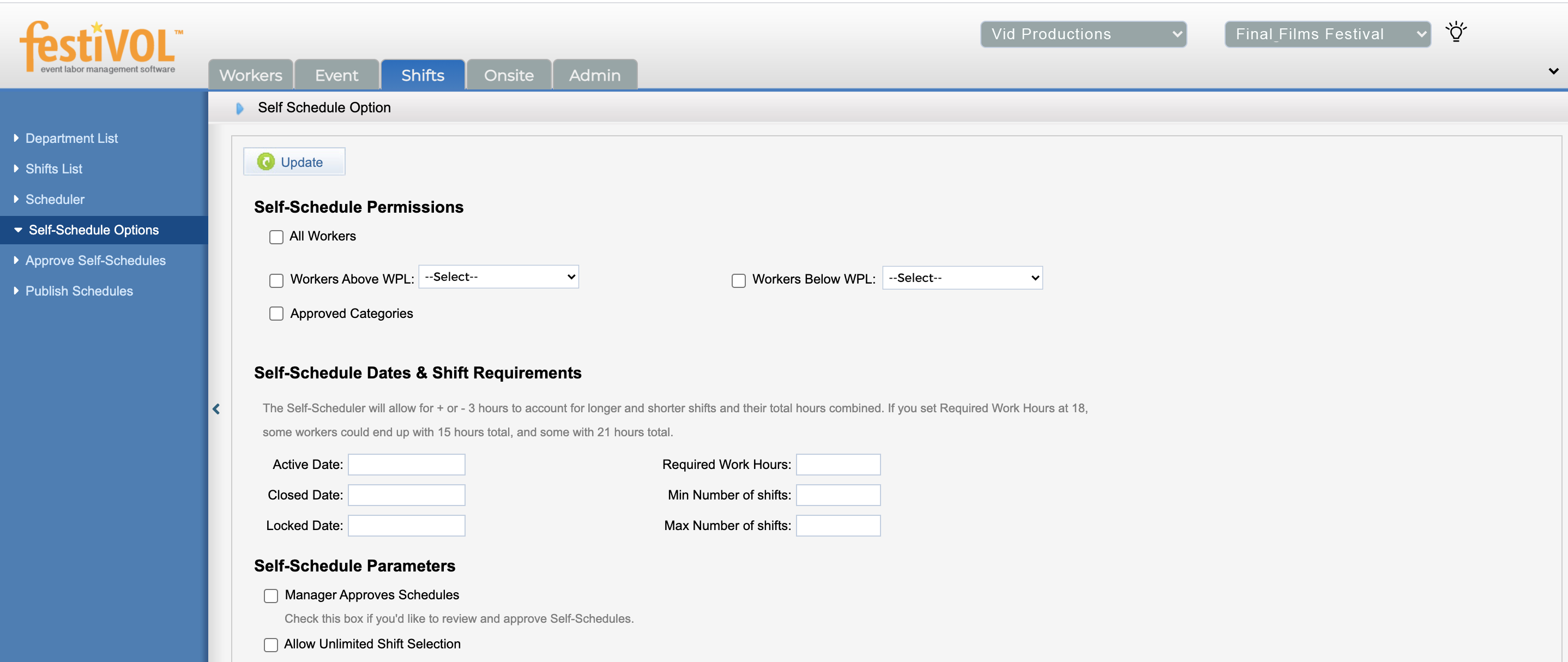This screenshot has width=1568, height=662.
Task: Enable the All Workers checkbox
Action: [276, 237]
